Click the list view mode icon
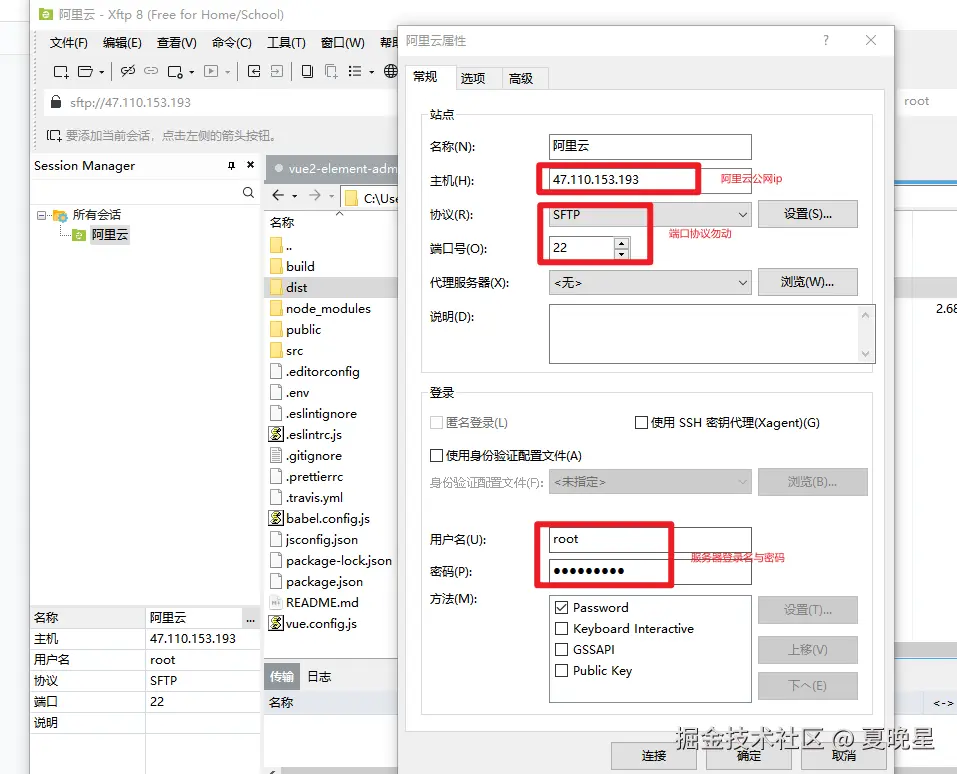Image resolution: width=957 pixels, height=774 pixels. pos(355,71)
